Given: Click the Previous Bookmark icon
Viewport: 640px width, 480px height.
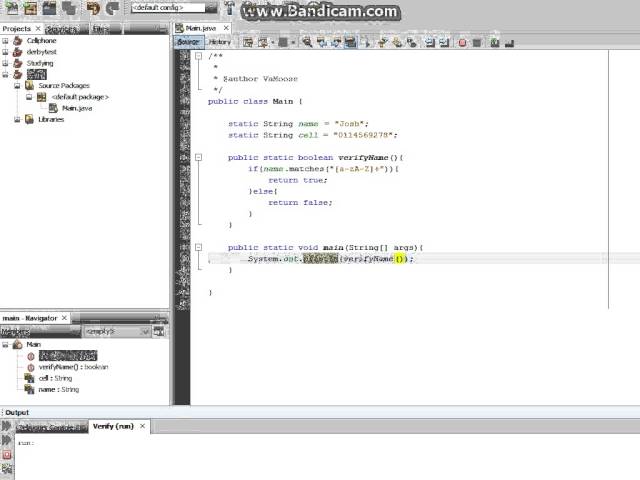Looking at the screenshot, I should click(x=382, y=42).
